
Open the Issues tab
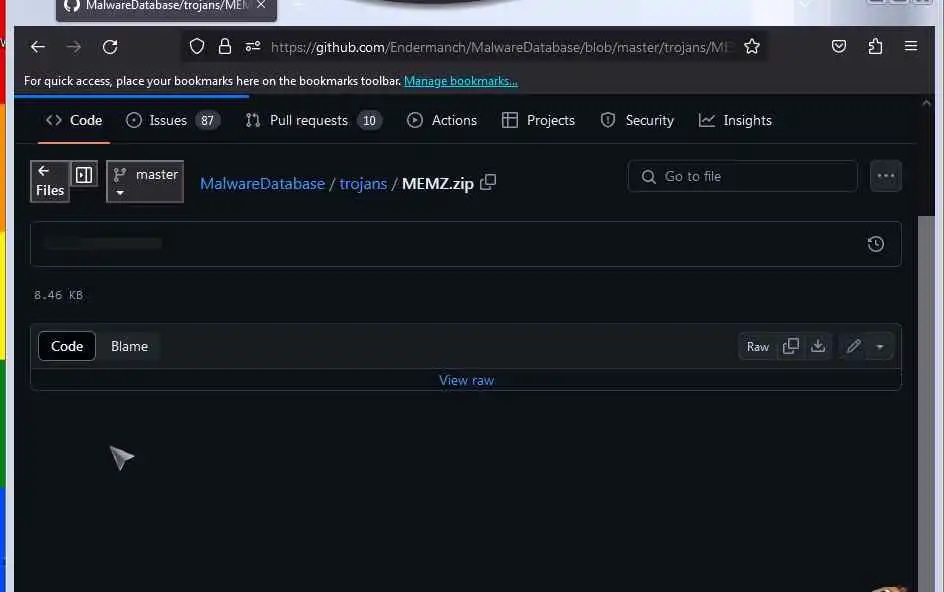[x=173, y=120]
